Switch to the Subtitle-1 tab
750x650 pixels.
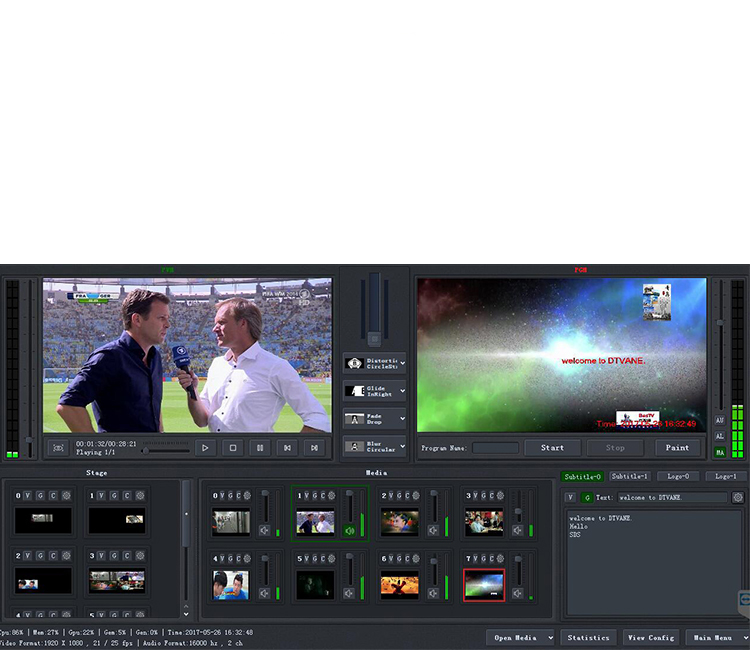click(630, 476)
